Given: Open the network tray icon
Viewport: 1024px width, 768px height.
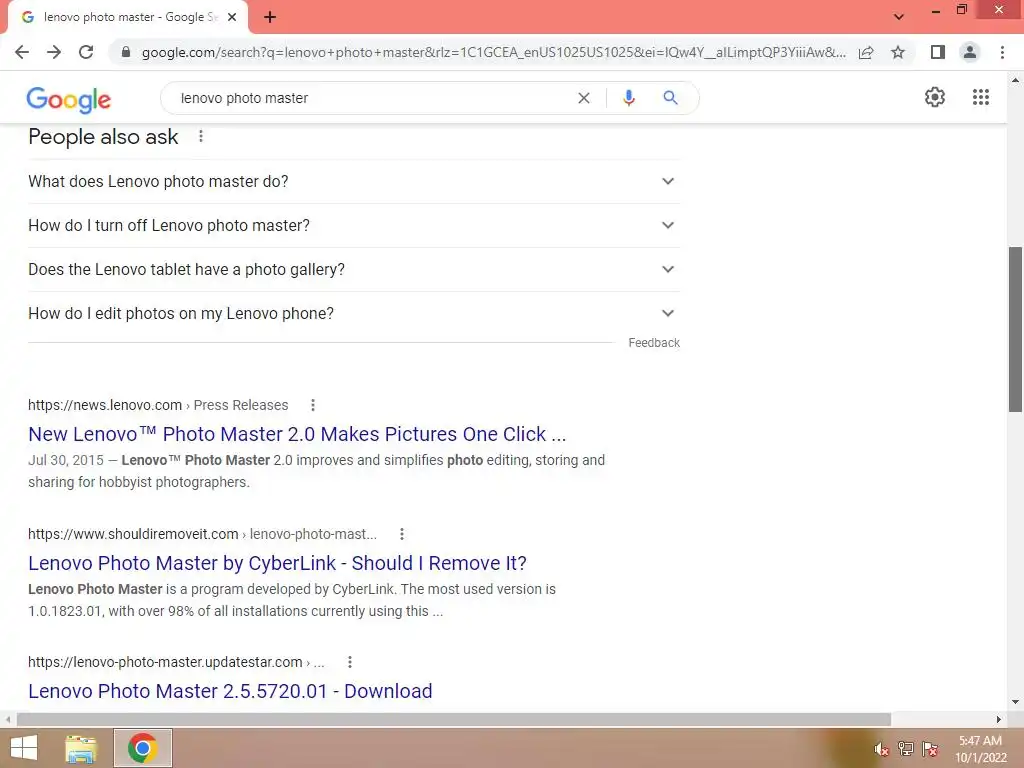Looking at the screenshot, I should 906,749.
